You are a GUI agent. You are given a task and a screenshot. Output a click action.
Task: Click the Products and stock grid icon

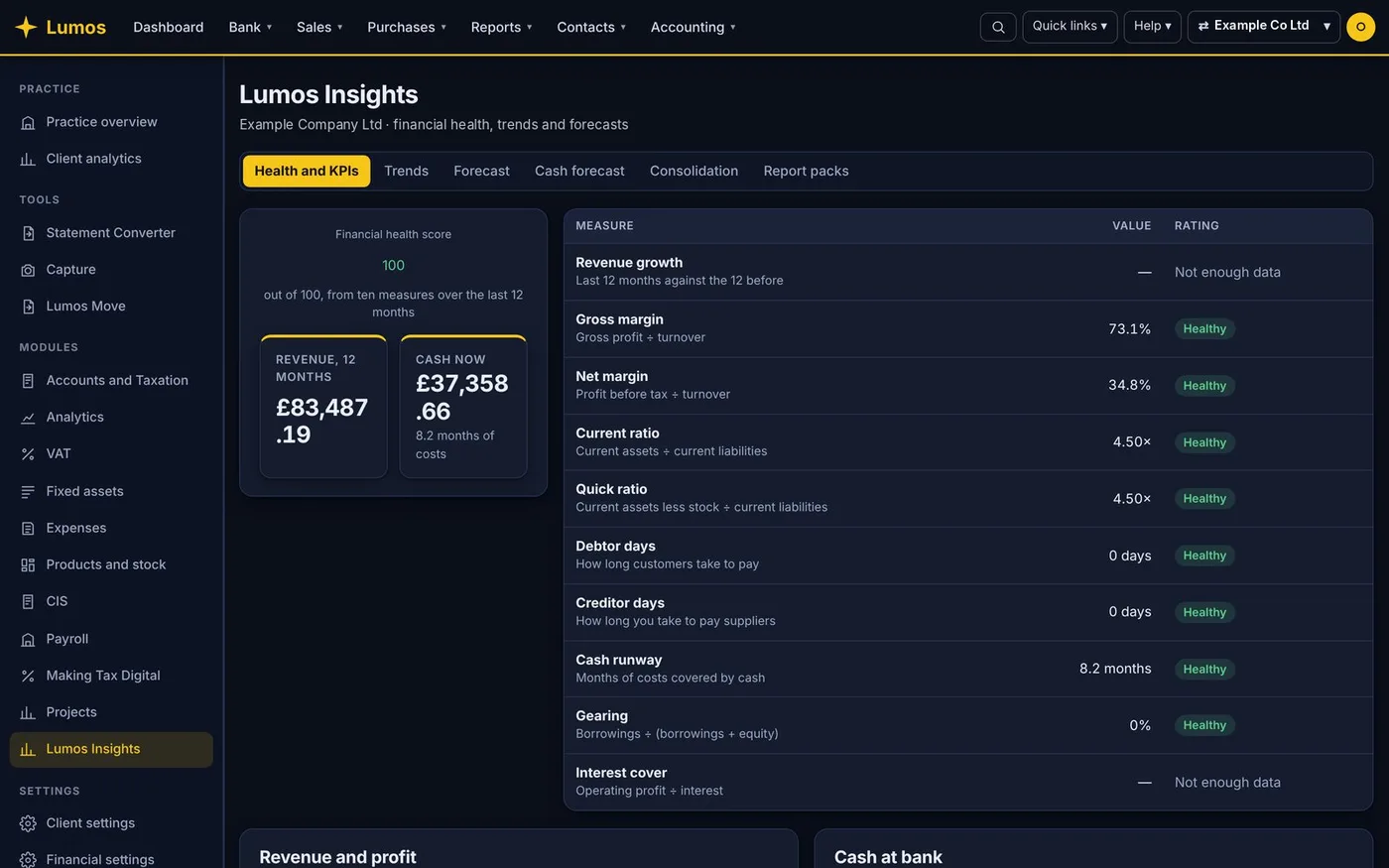pos(28,565)
